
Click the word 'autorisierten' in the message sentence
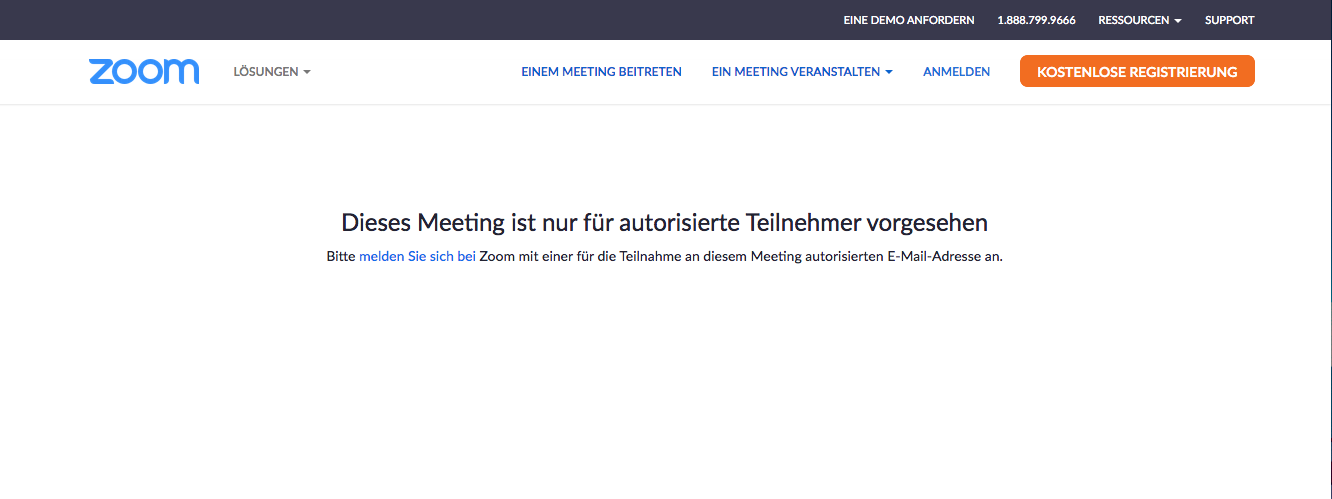coord(844,256)
